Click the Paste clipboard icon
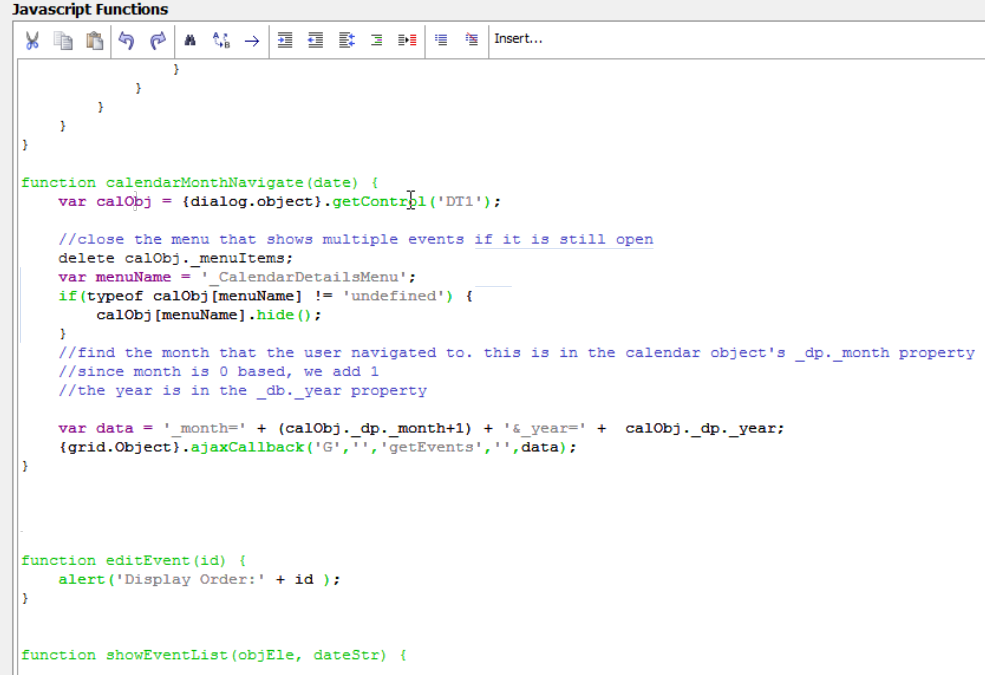Image resolution: width=985 pixels, height=675 pixels. [x=95, y=41]
